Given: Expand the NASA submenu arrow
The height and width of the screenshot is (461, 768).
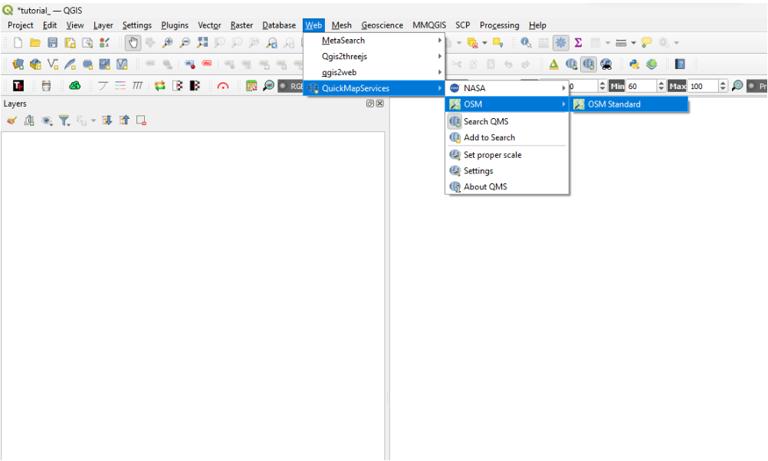Looking at the screenshot, I should pos(564,88).
